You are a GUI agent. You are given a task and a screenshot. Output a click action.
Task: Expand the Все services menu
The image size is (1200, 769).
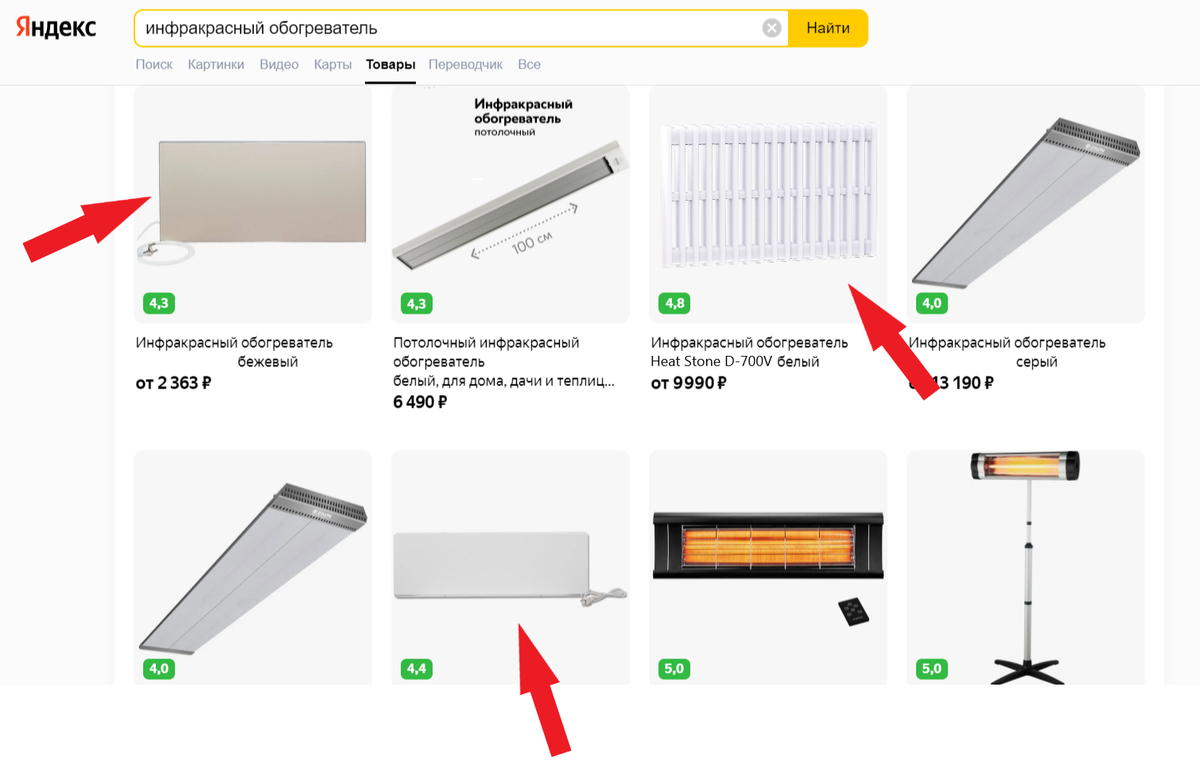pos(529,64)
